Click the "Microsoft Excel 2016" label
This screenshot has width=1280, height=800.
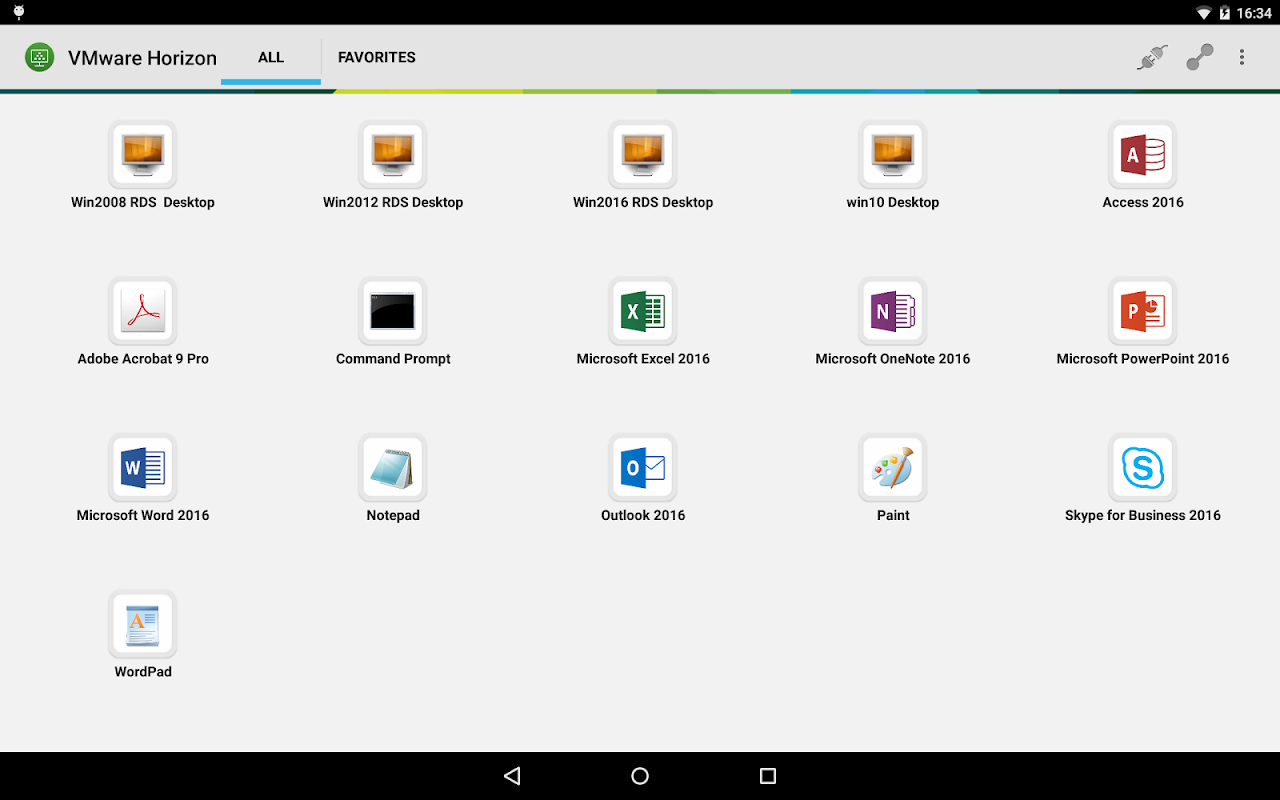click(x=643, y=359)
